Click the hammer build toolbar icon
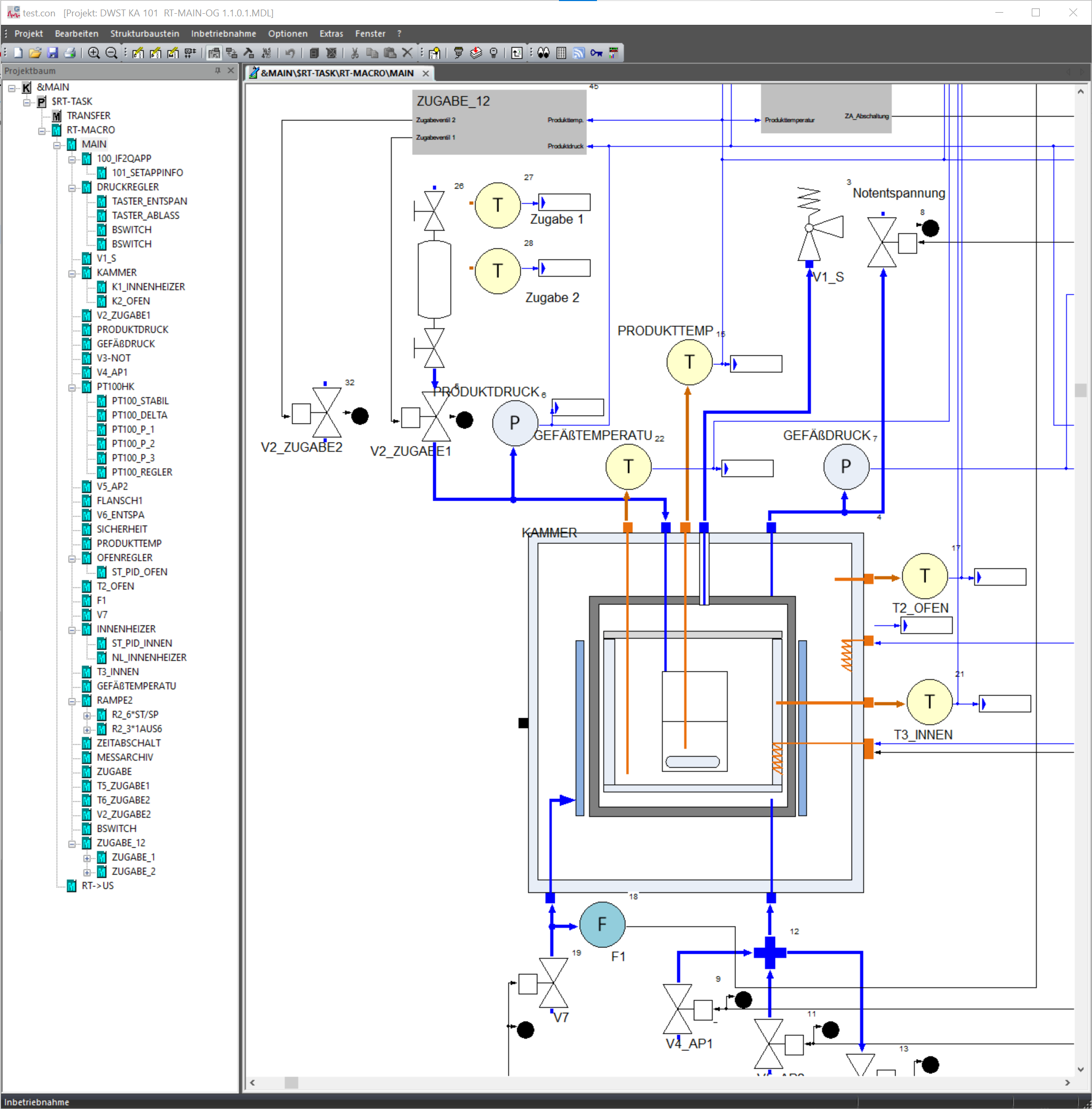 click(x=248, y=53)
